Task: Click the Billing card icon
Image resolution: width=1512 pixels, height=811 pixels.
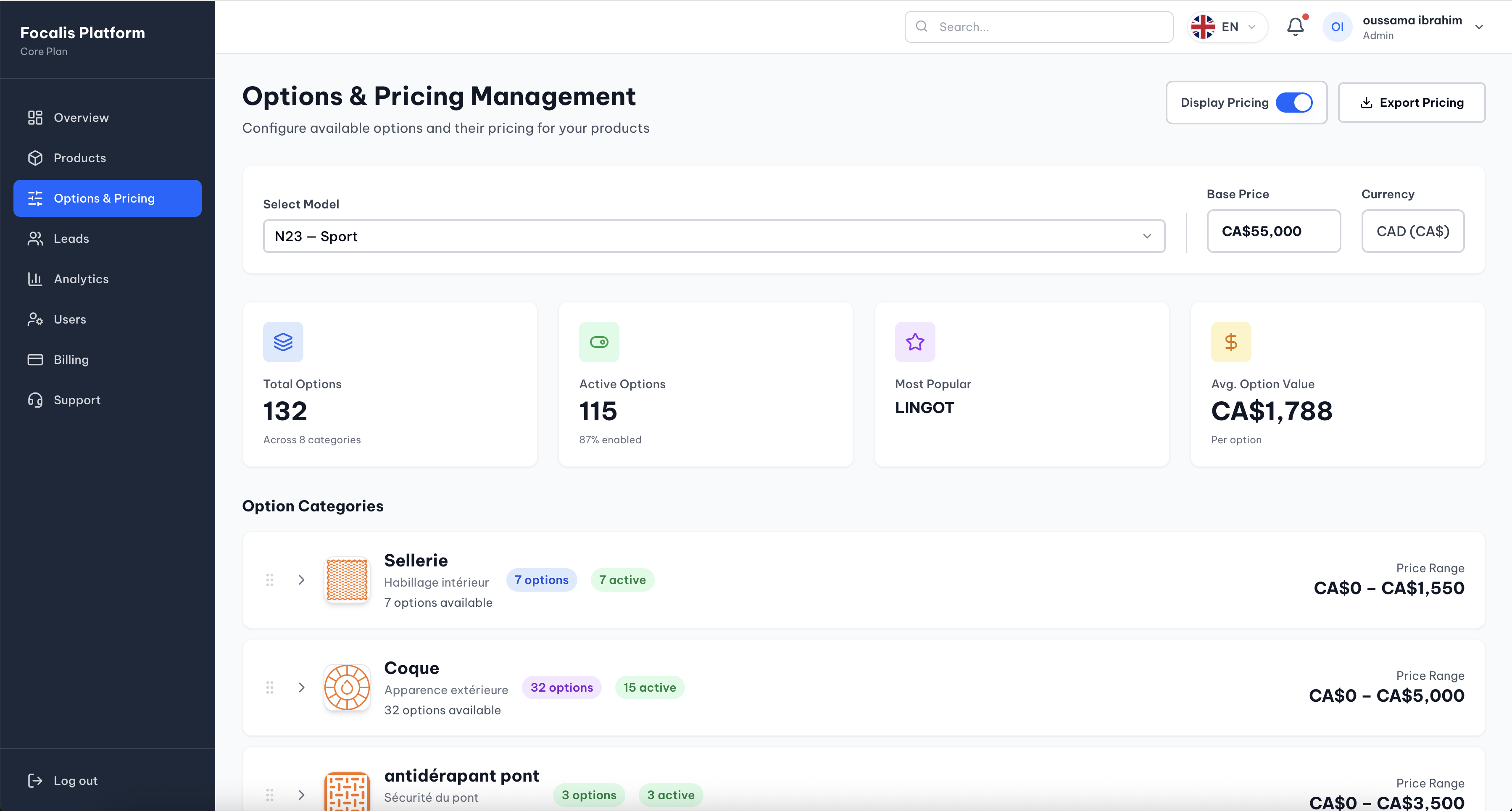Action: coord(35,360)
